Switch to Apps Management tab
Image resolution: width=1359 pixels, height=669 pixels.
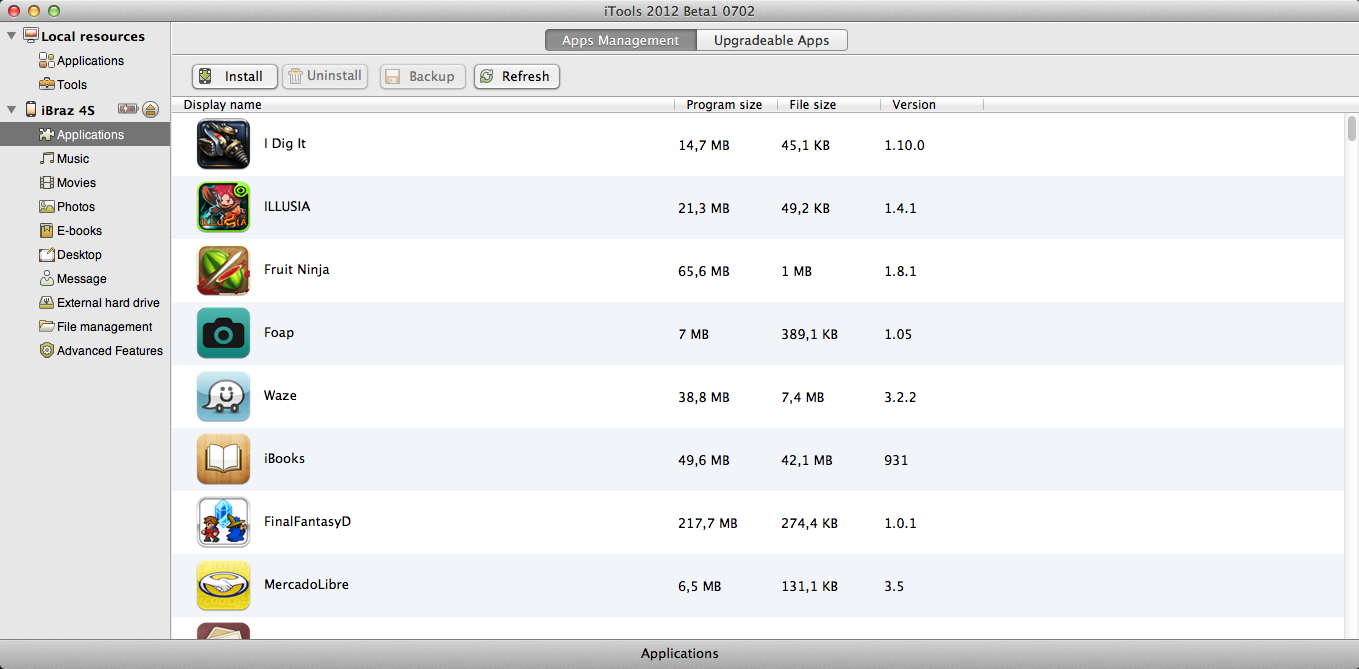620,40
